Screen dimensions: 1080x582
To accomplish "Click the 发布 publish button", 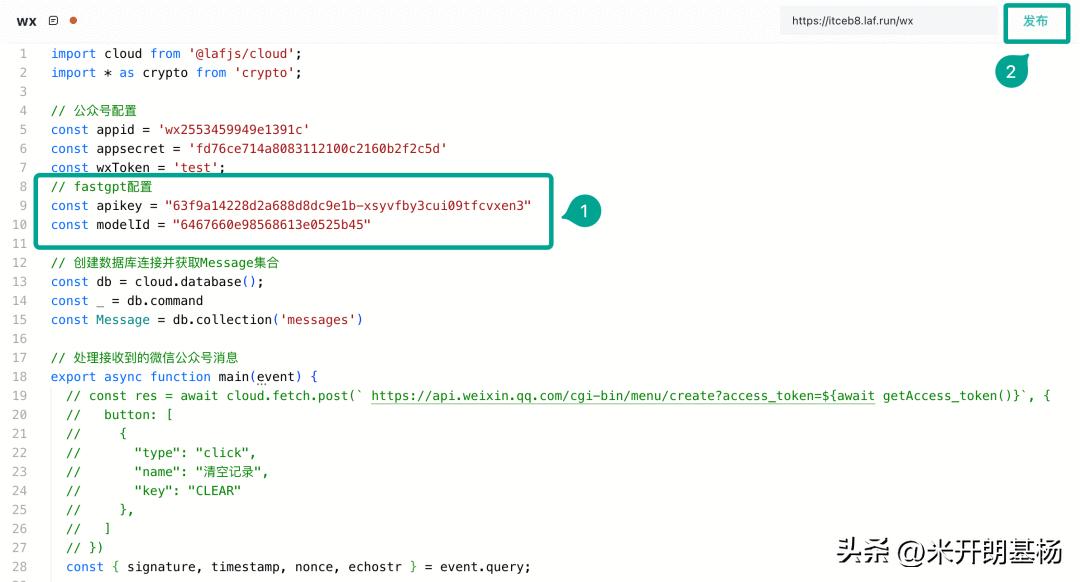I will 1035,22.
